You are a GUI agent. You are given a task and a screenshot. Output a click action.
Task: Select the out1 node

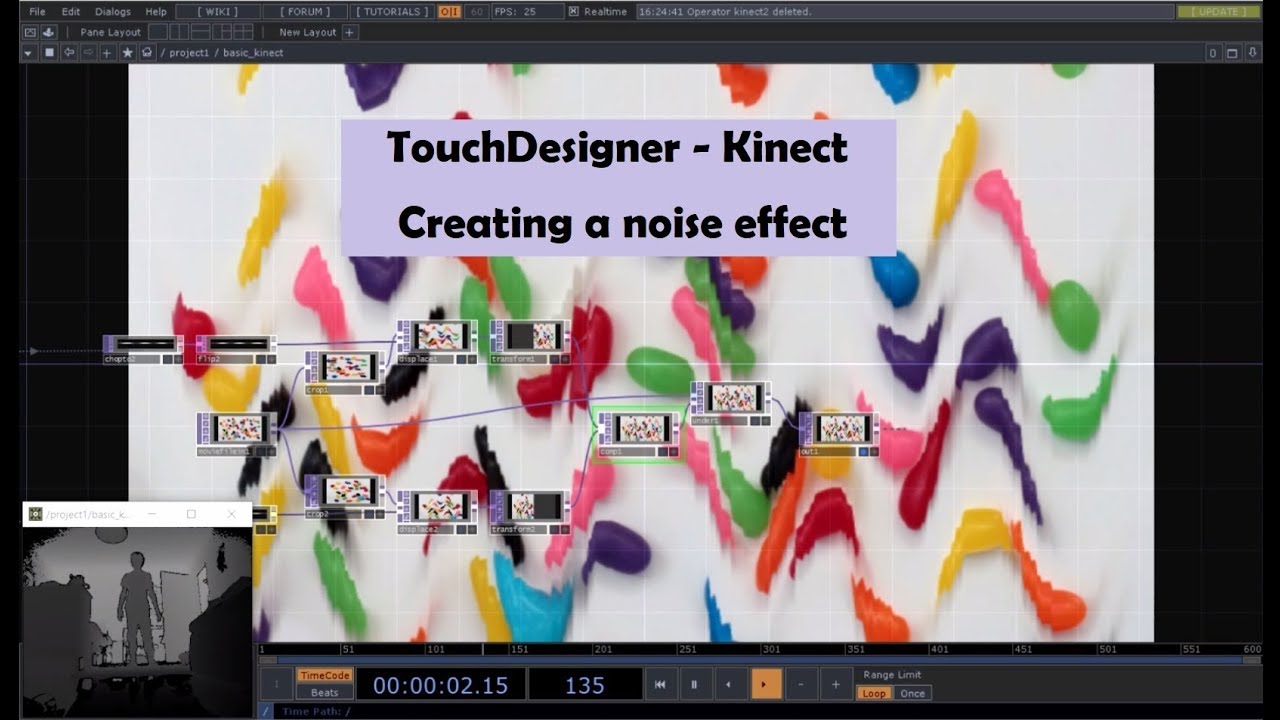[x=839, y=434]
